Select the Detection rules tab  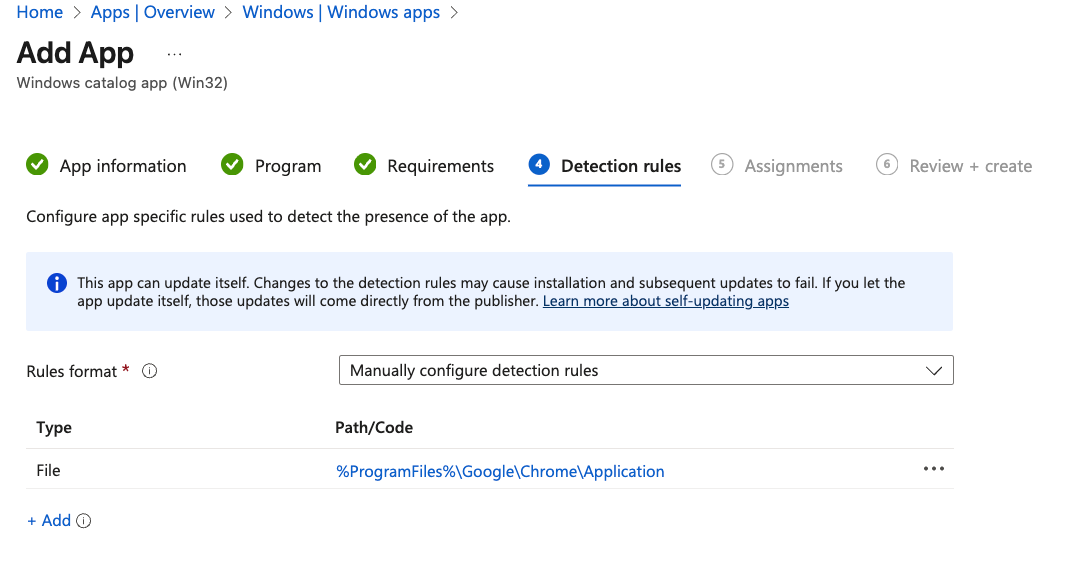(x=621, y=166)
